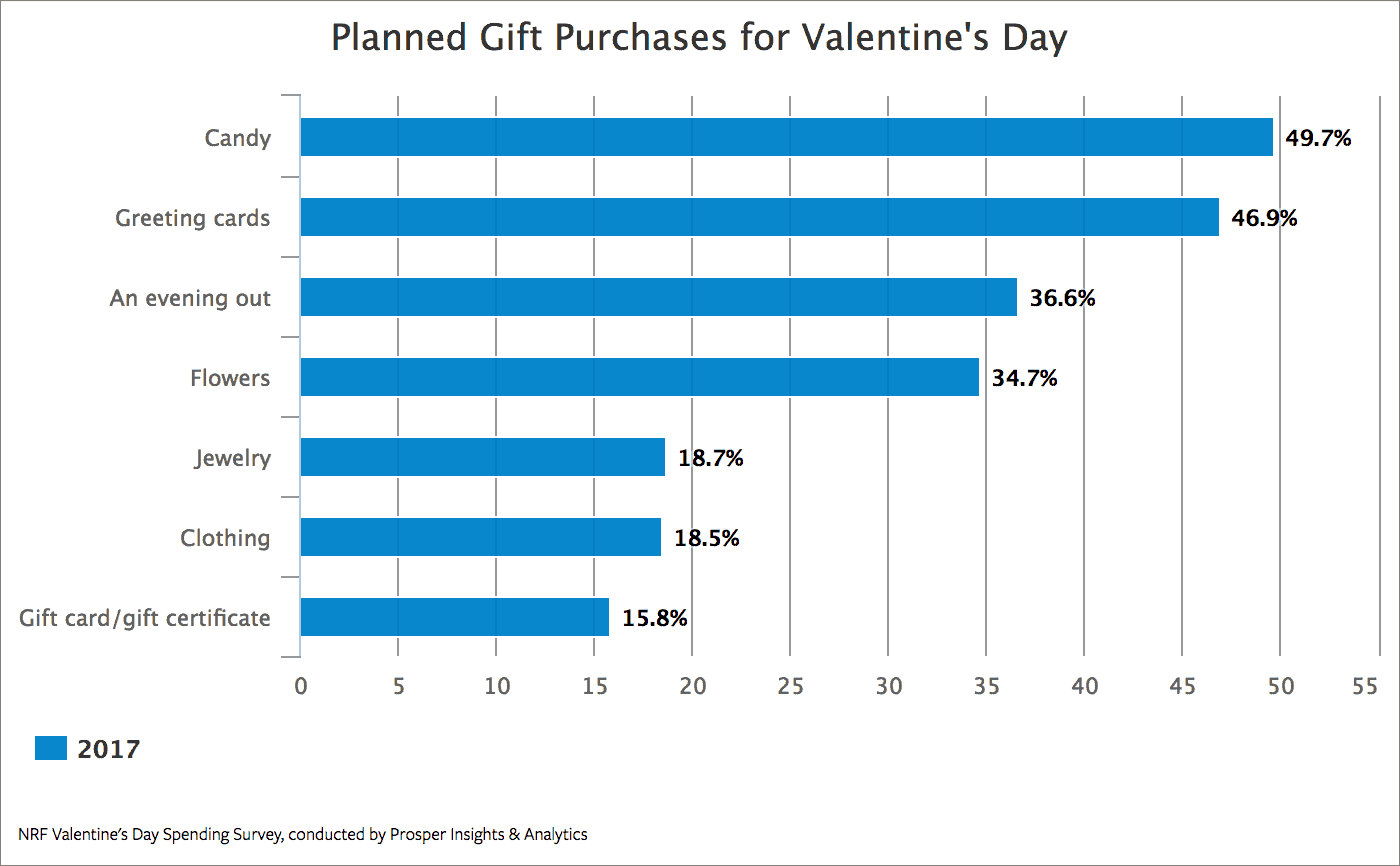Viewport: 1400px width, 866px height.
Task: Toggle the 2017 legend color swatch
Action: point(51,748)
